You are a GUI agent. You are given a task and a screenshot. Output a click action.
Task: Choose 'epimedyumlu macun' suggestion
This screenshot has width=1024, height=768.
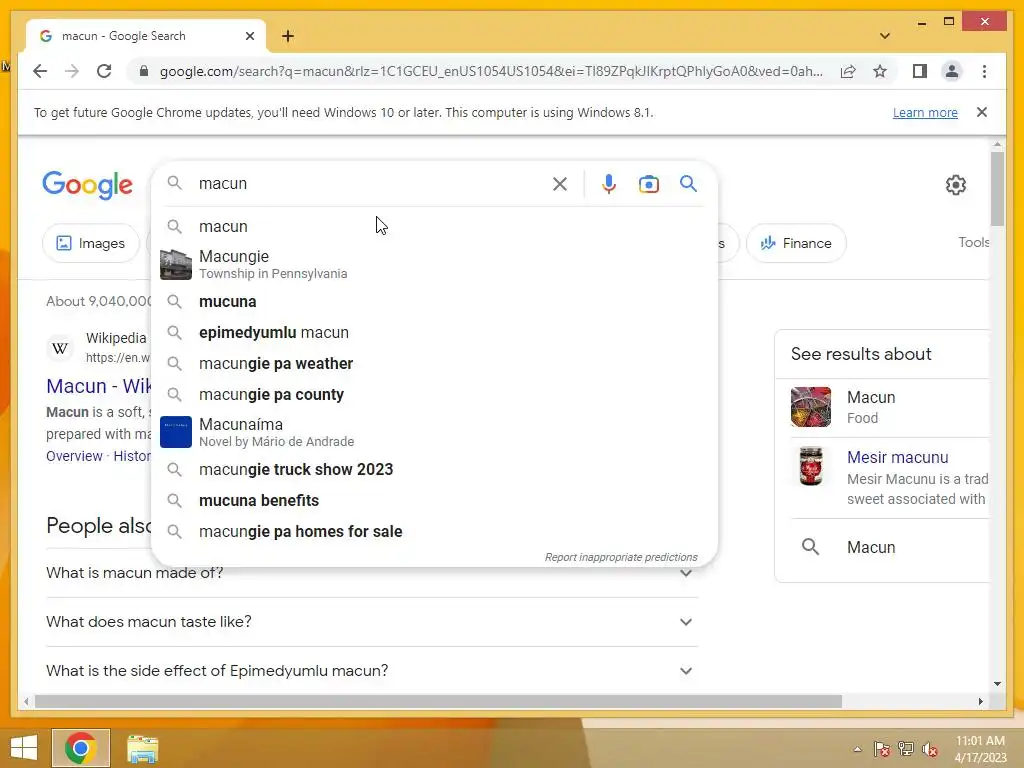434,332
